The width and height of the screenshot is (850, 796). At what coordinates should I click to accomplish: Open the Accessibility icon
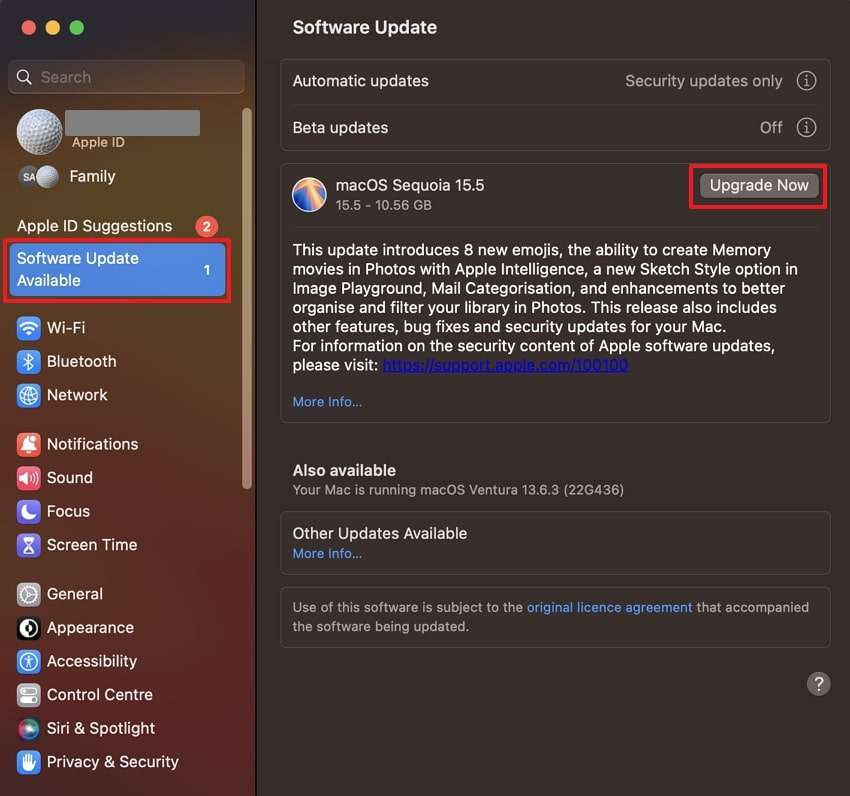click(28, 662)
